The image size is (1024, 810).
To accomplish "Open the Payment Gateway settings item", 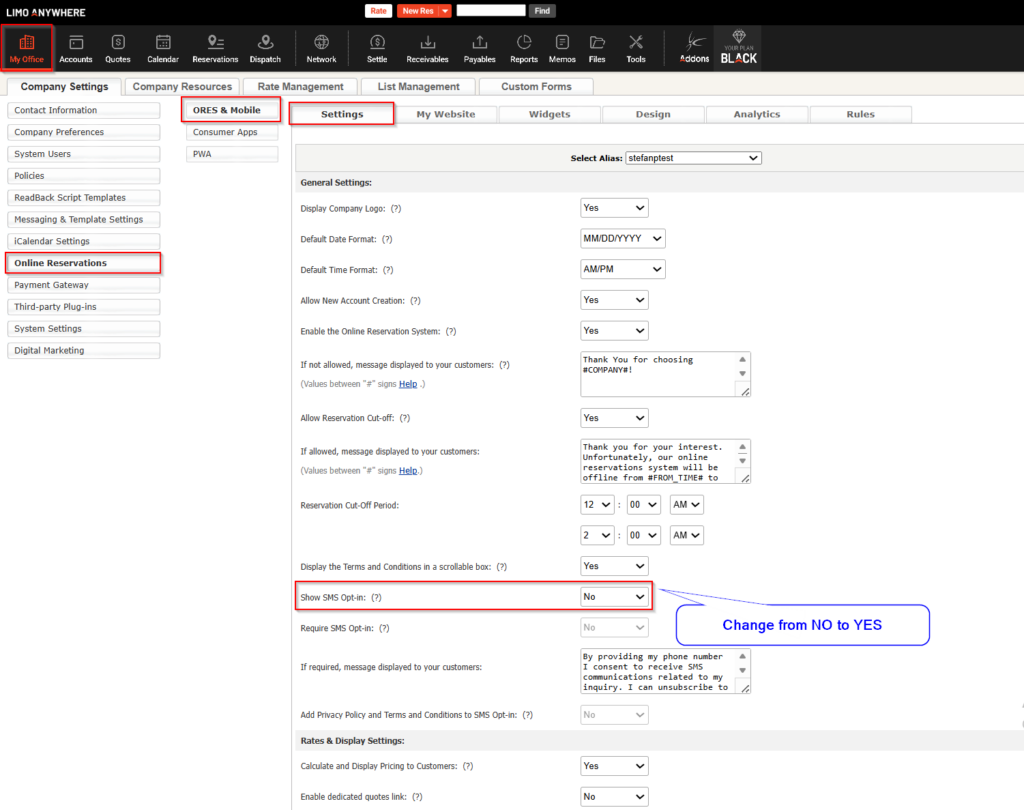I will [x=83, y=285].
